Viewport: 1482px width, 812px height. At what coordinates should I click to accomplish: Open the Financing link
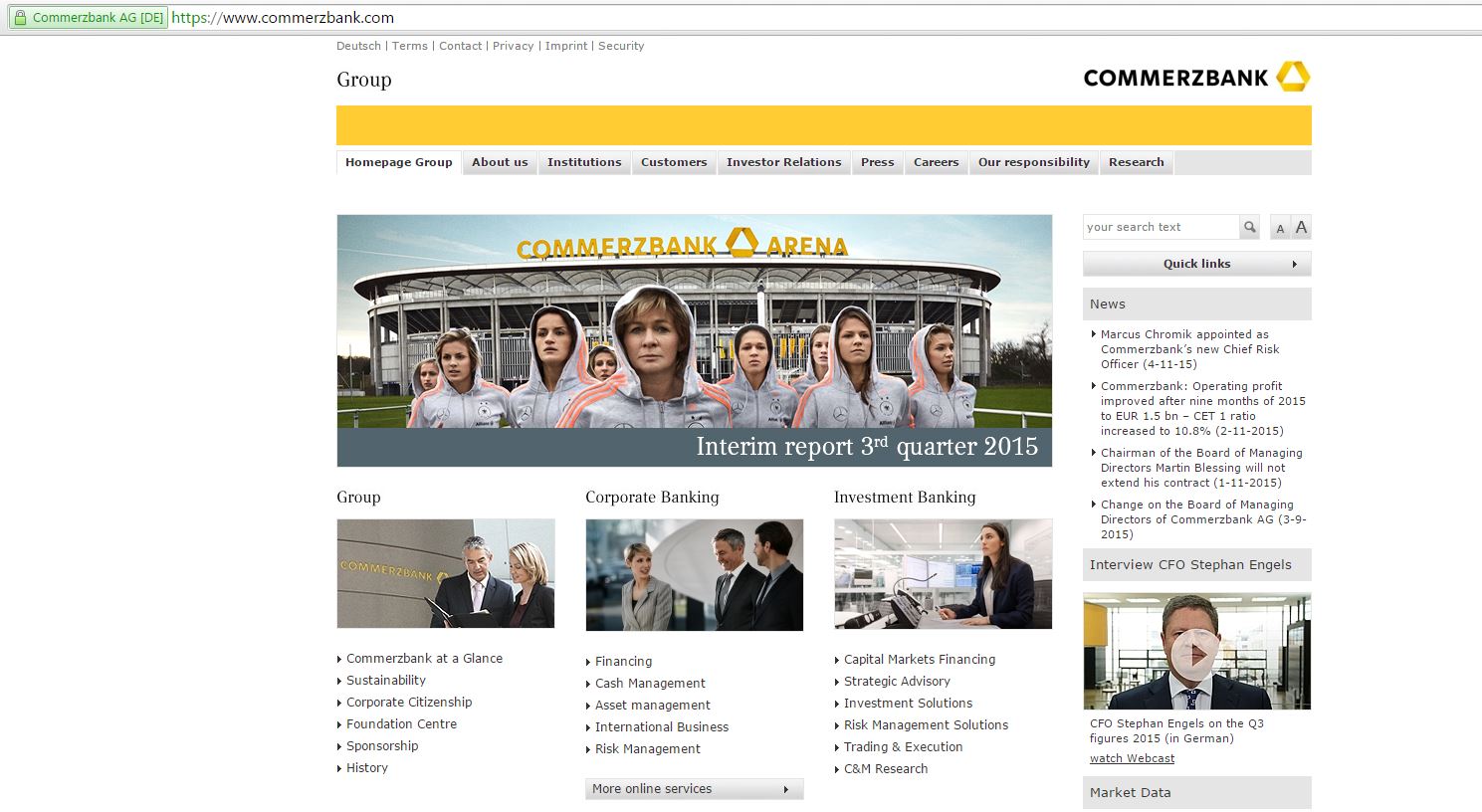[624, 662]
